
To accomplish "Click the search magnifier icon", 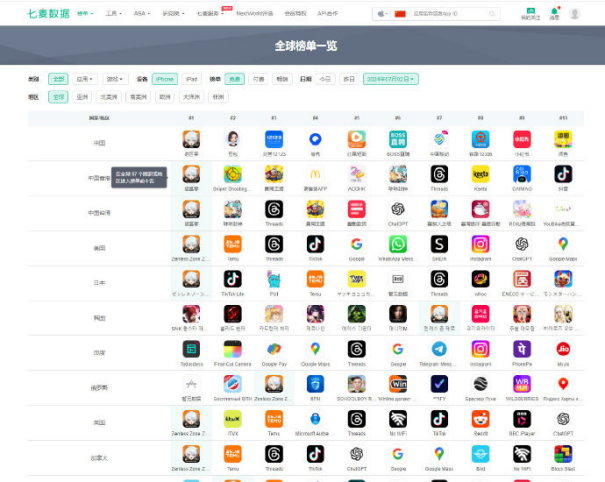I will pos(492,14).
